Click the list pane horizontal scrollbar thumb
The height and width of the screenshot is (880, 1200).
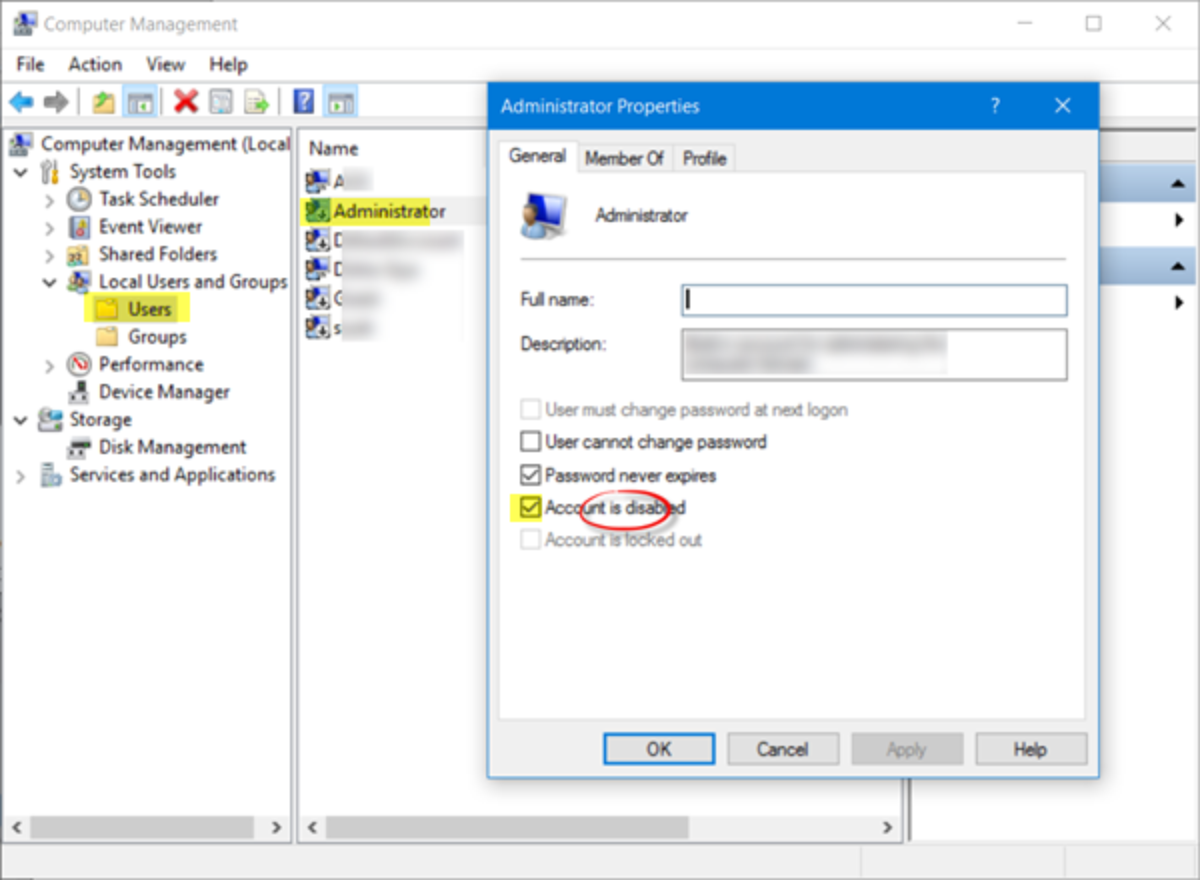click(x=507, y=828)
